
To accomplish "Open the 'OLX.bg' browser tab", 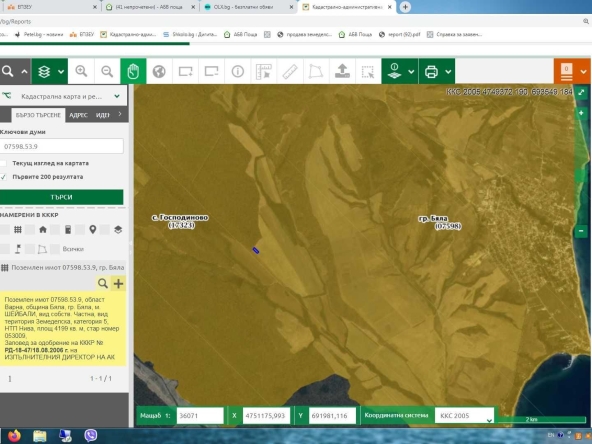I will pyautogui.click(x=248, y=7).
